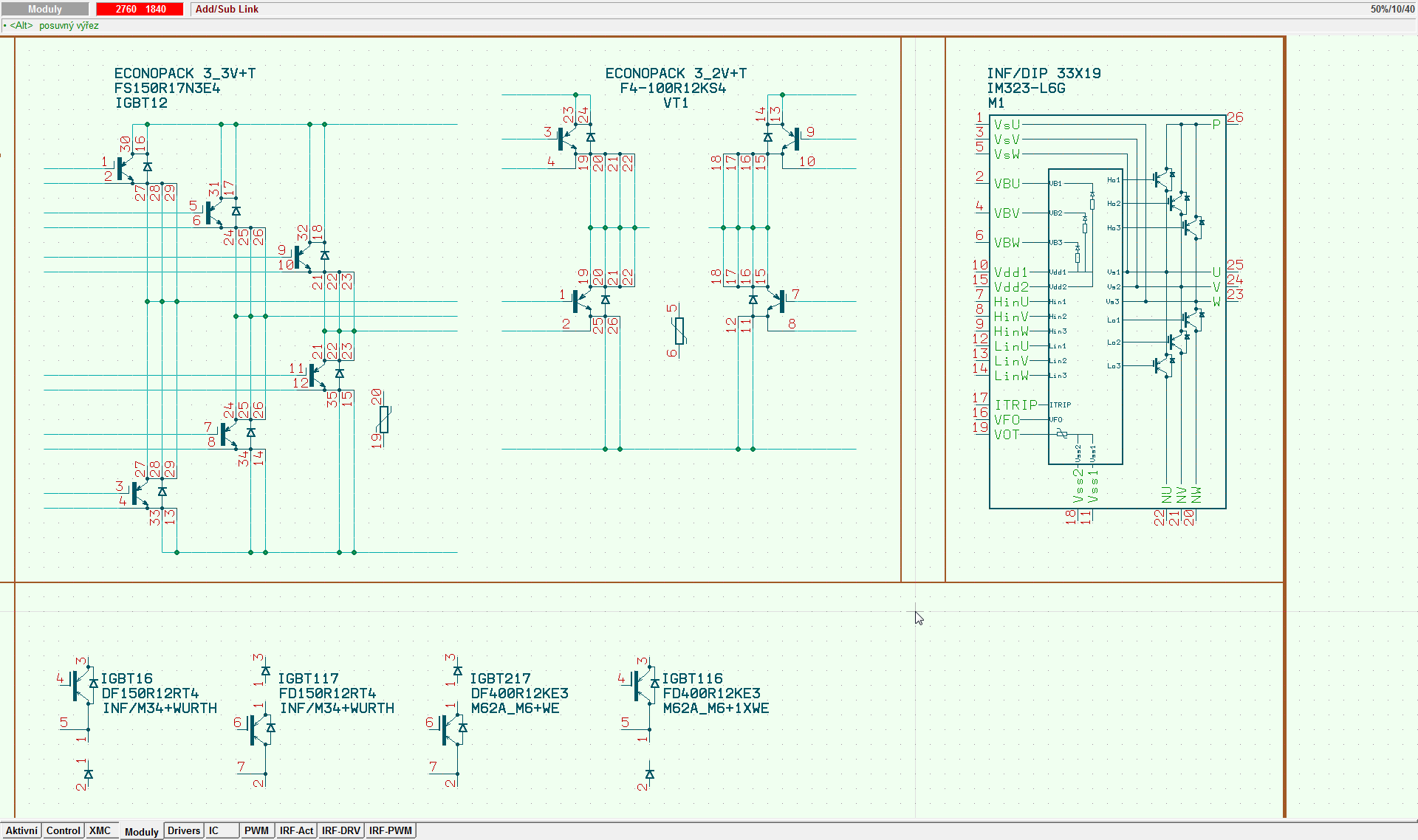1418x840 pixels.
Task: Click the IGBT217 transistor symbol
Action: pos(452,729)
